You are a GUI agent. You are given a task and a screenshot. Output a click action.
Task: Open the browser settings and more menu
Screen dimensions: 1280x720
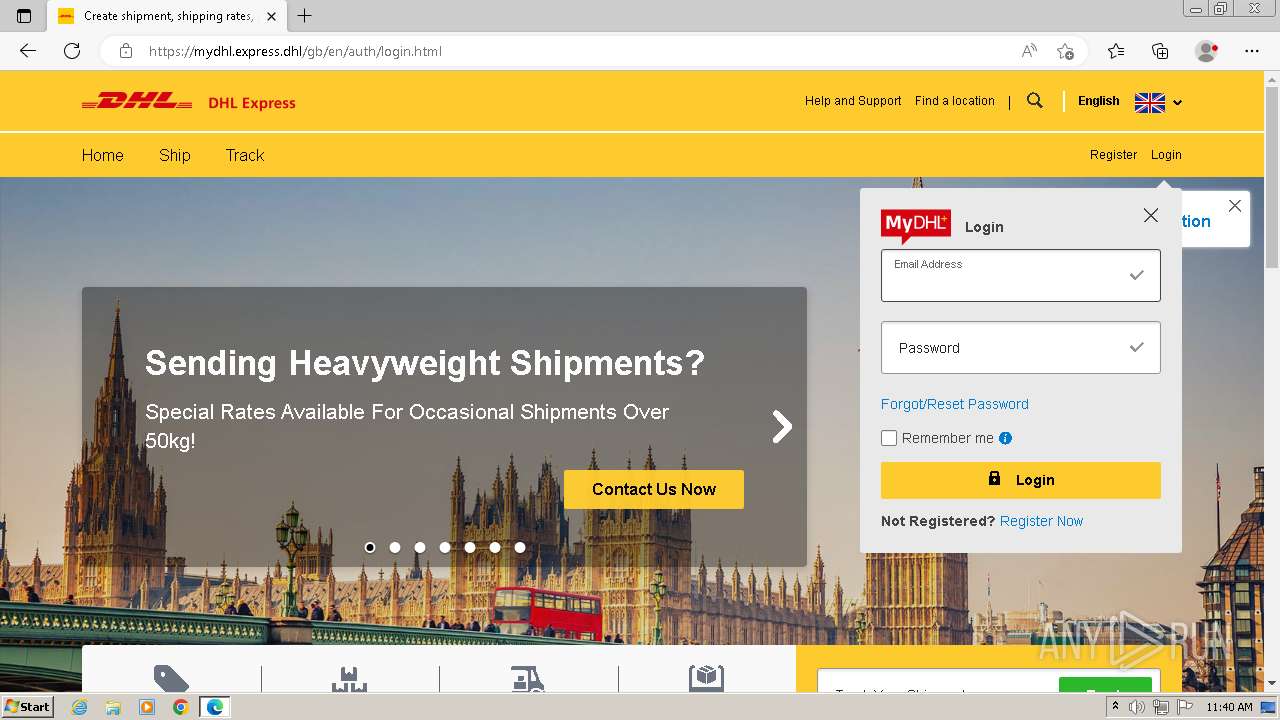[x=1252, y=51]
